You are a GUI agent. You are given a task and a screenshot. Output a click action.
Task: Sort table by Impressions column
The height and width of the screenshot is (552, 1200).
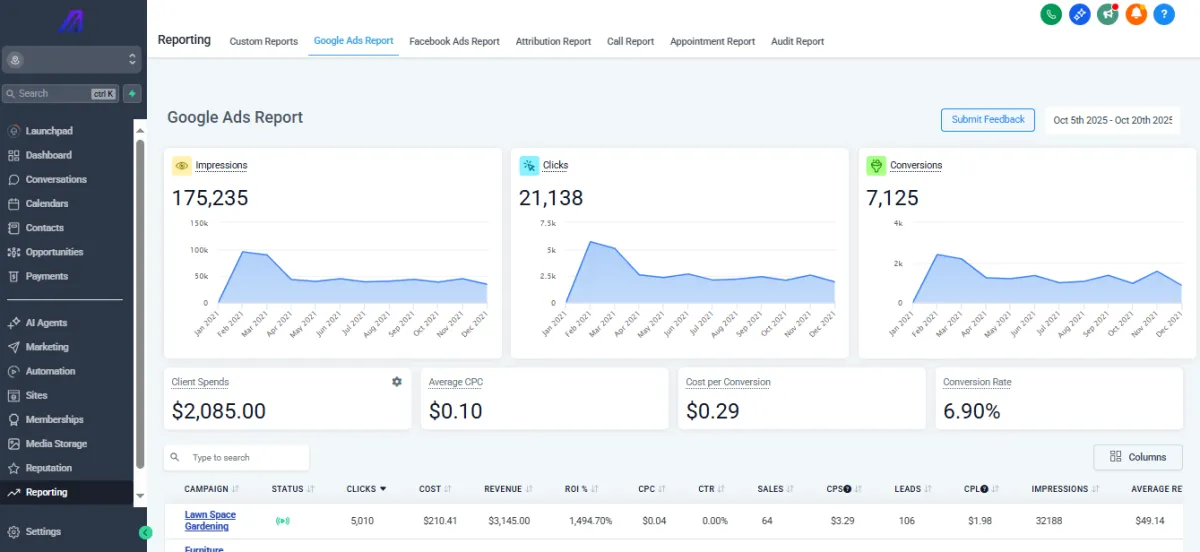(x=1066, y=489)
